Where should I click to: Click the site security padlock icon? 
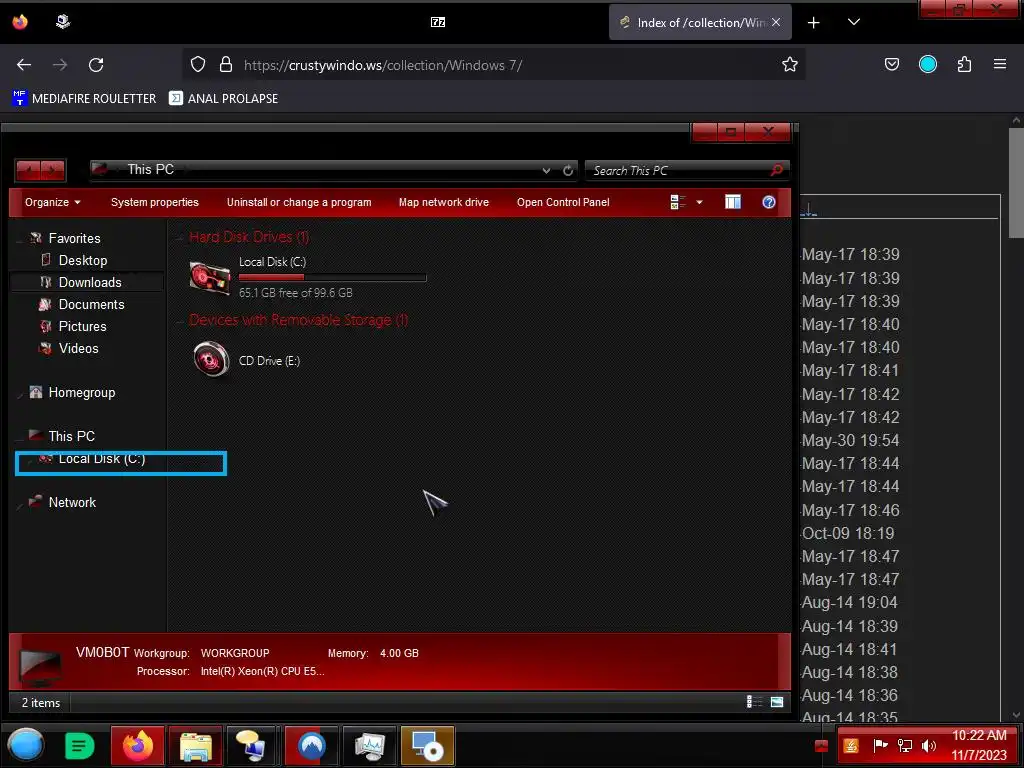226,64
